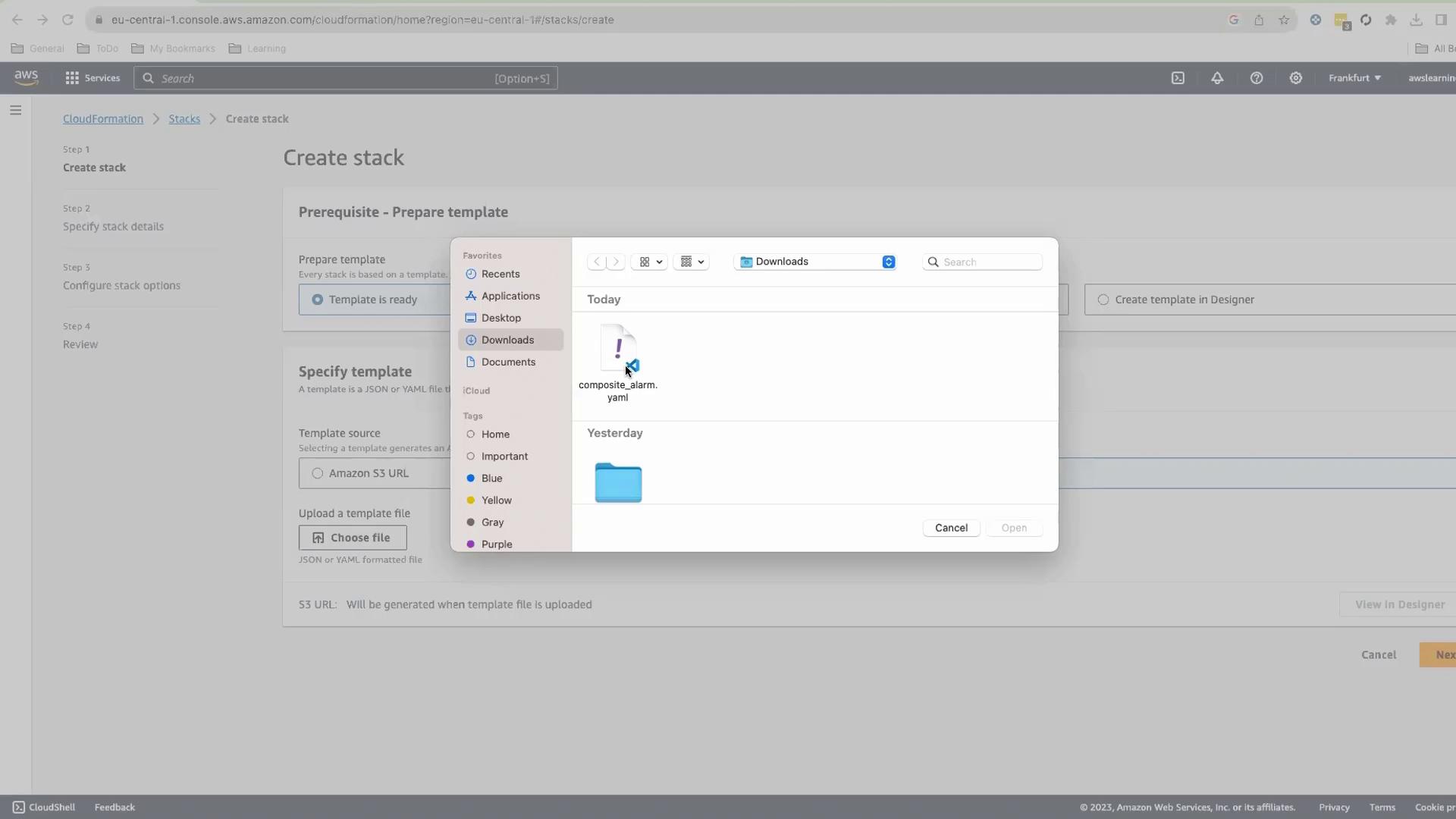The width and height of the screenshot is (1456, 819).
Task: Open the help question mark icon
Action: pos(1257,78)
